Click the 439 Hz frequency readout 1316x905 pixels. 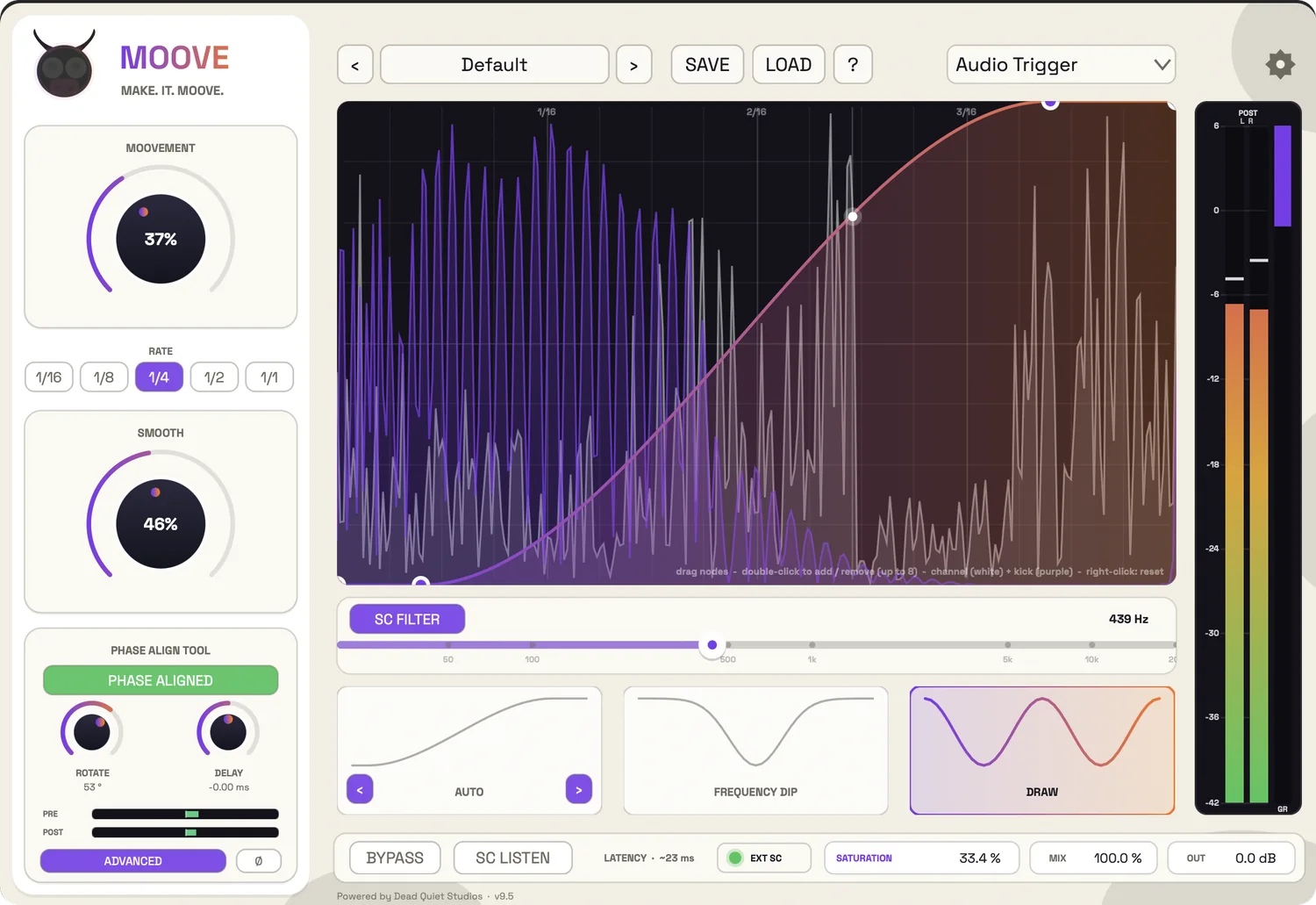[1128, 619]
